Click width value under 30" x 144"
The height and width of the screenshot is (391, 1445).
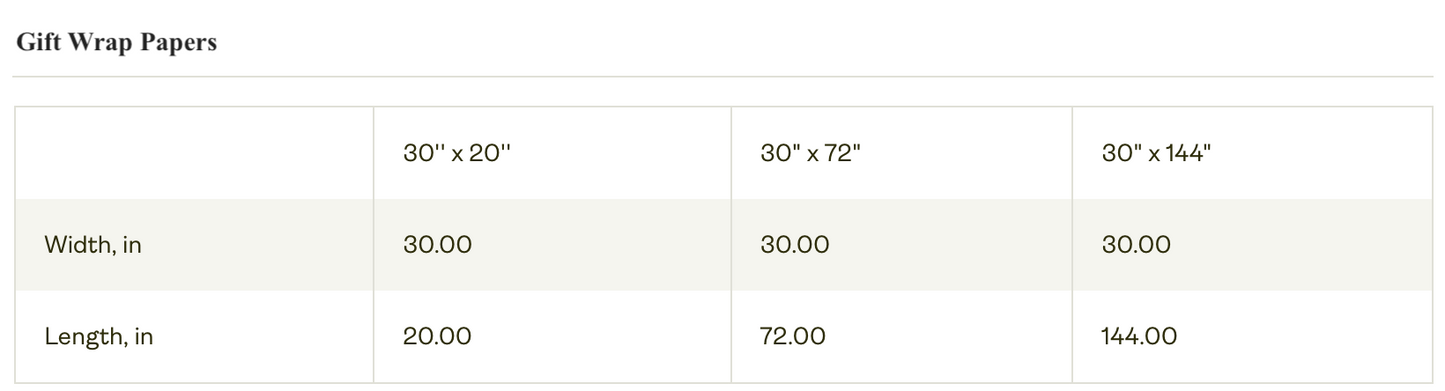tap(1136, 245)
